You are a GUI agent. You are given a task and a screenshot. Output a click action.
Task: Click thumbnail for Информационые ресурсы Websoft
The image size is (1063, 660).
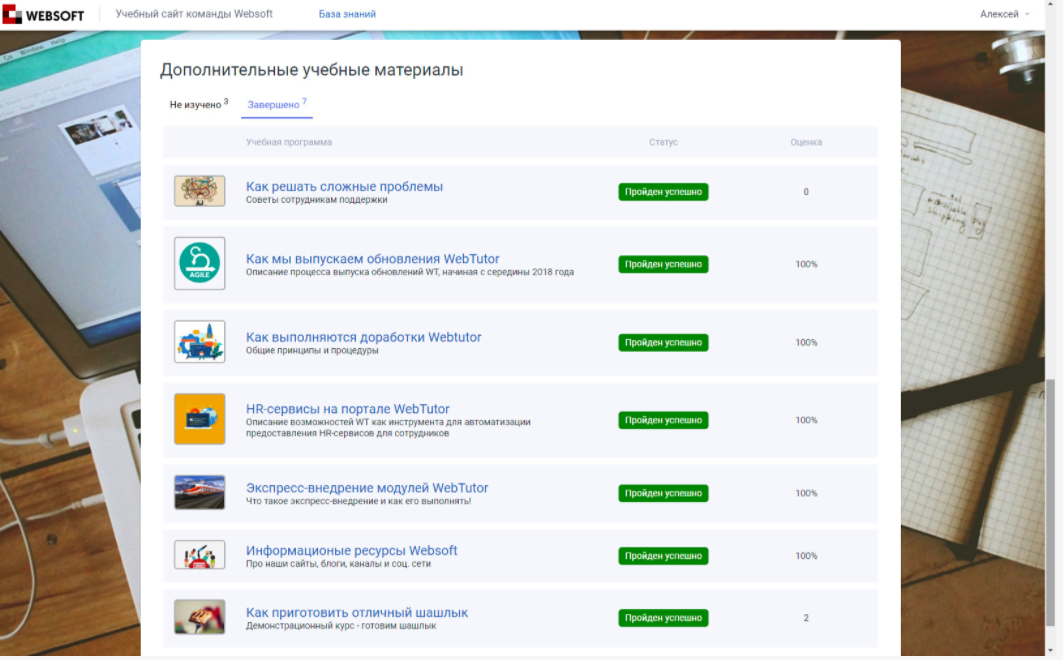point(199,555)
